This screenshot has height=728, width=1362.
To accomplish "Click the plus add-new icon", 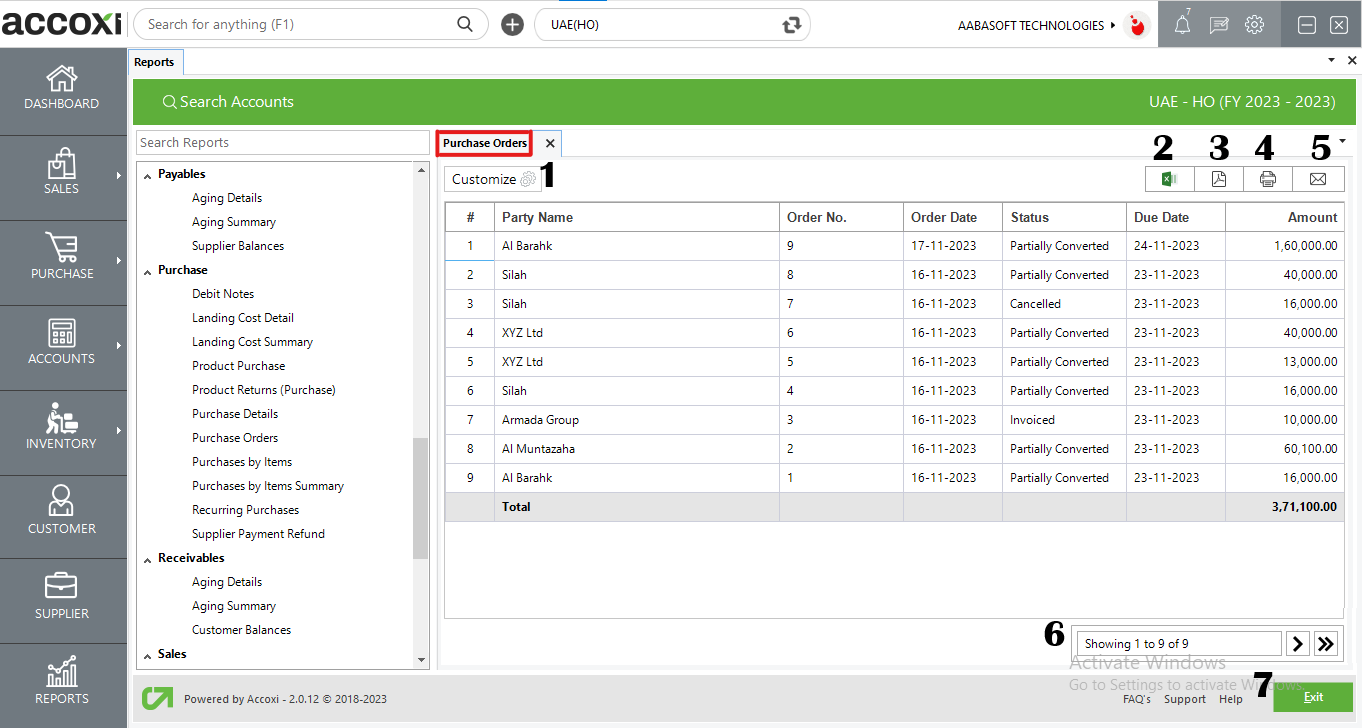I will (512, 25).
